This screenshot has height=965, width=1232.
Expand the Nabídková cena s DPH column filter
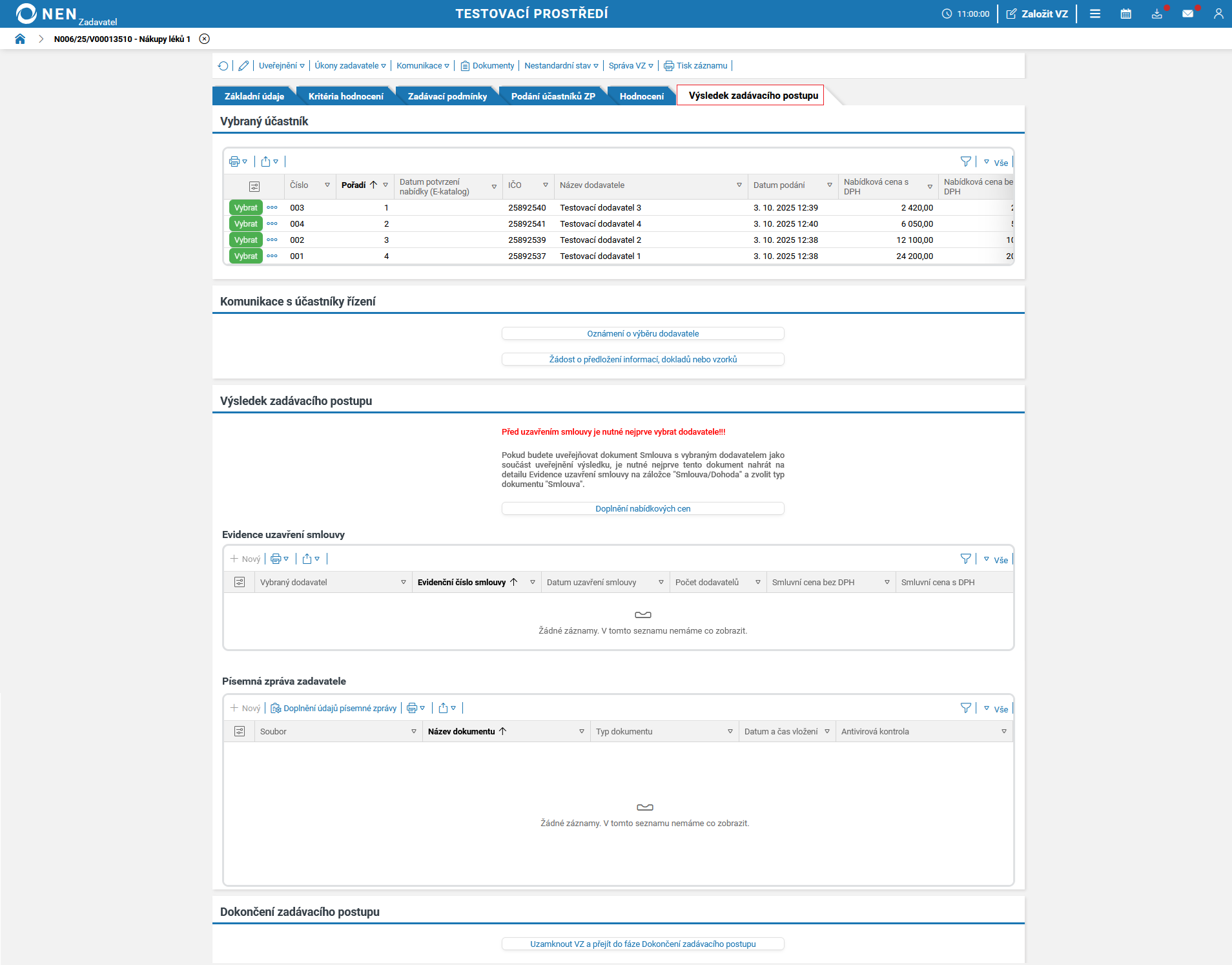(x=929, y=186)
